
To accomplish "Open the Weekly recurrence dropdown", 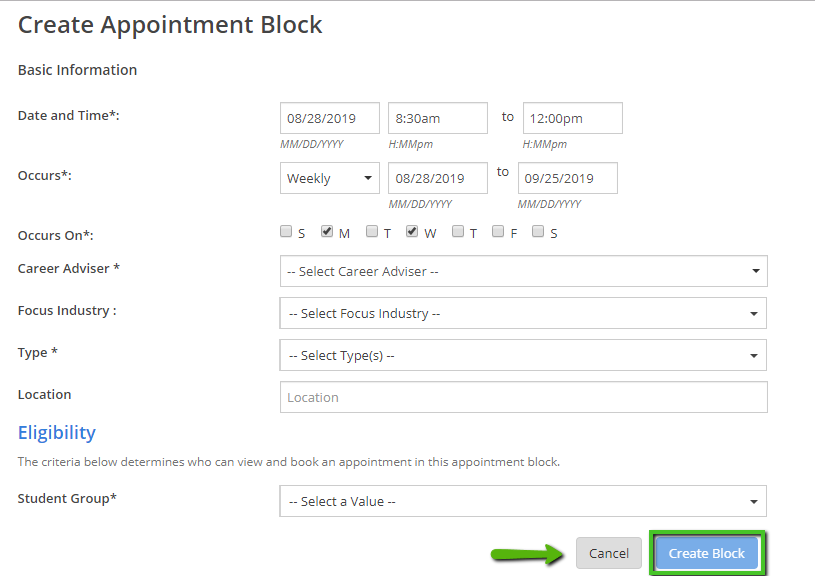I will pyautogui.click(x=329, y=178).
